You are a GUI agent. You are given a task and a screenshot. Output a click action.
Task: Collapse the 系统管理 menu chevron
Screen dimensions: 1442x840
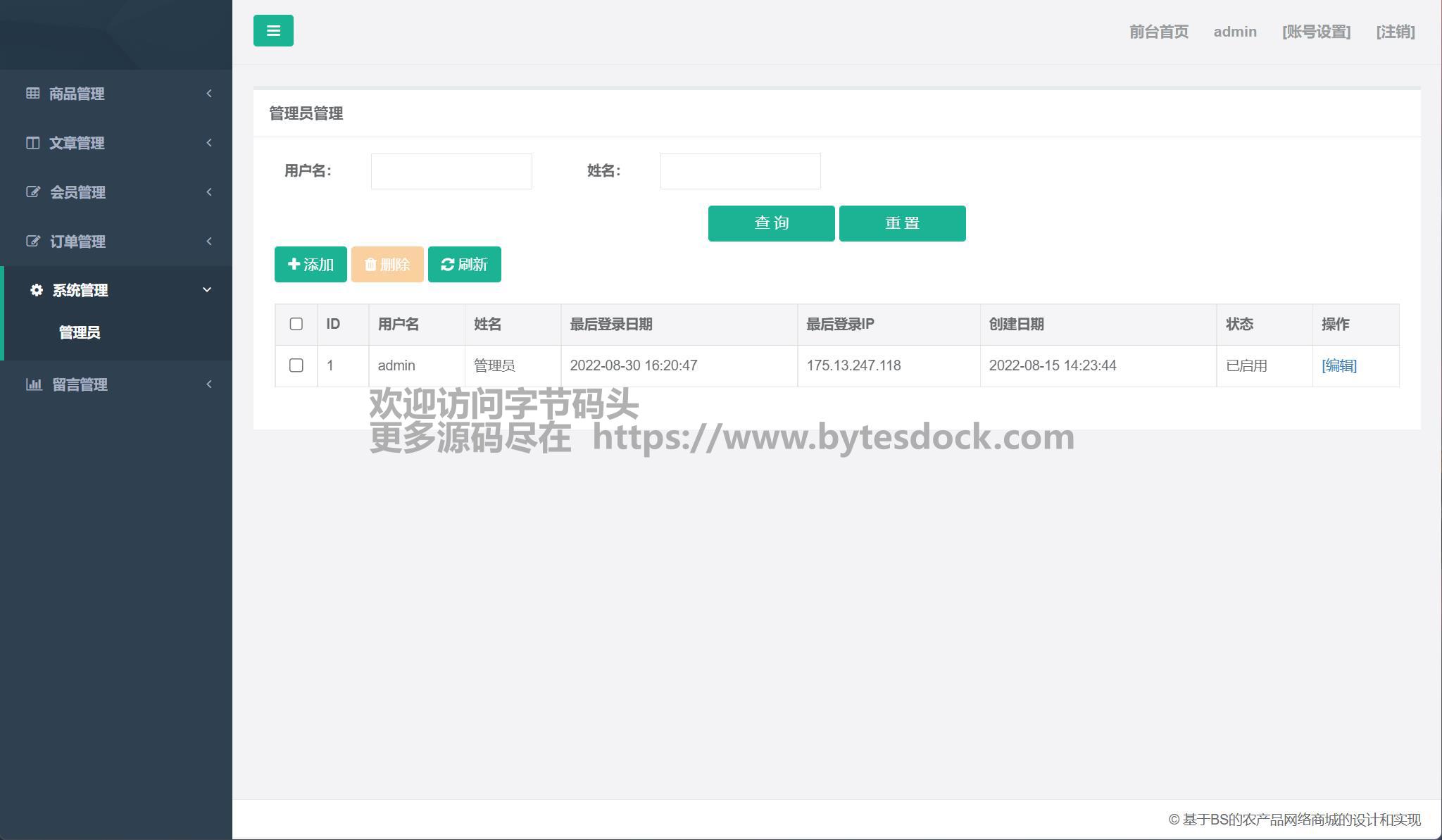coord(207,290)
